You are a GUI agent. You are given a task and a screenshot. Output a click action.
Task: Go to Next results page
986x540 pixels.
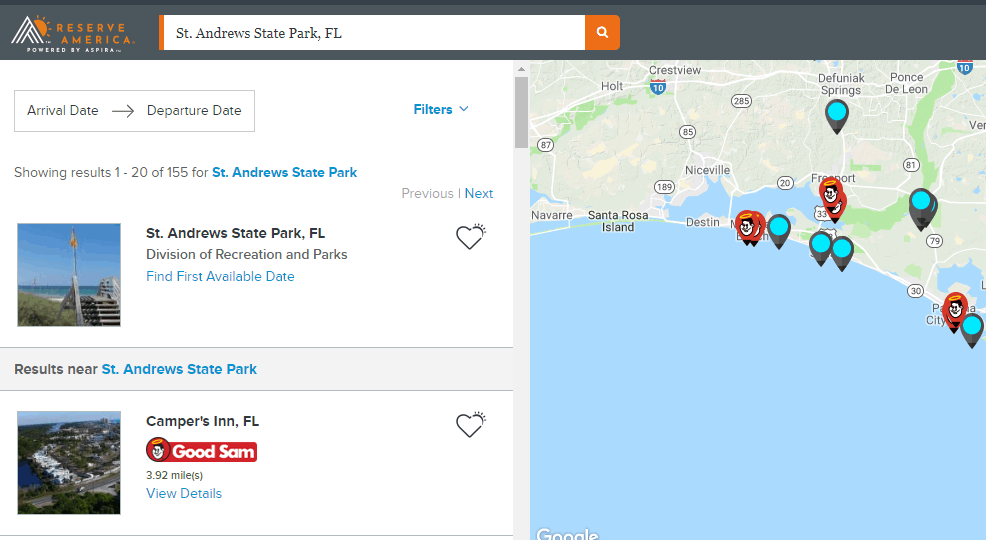coord(479,194)
